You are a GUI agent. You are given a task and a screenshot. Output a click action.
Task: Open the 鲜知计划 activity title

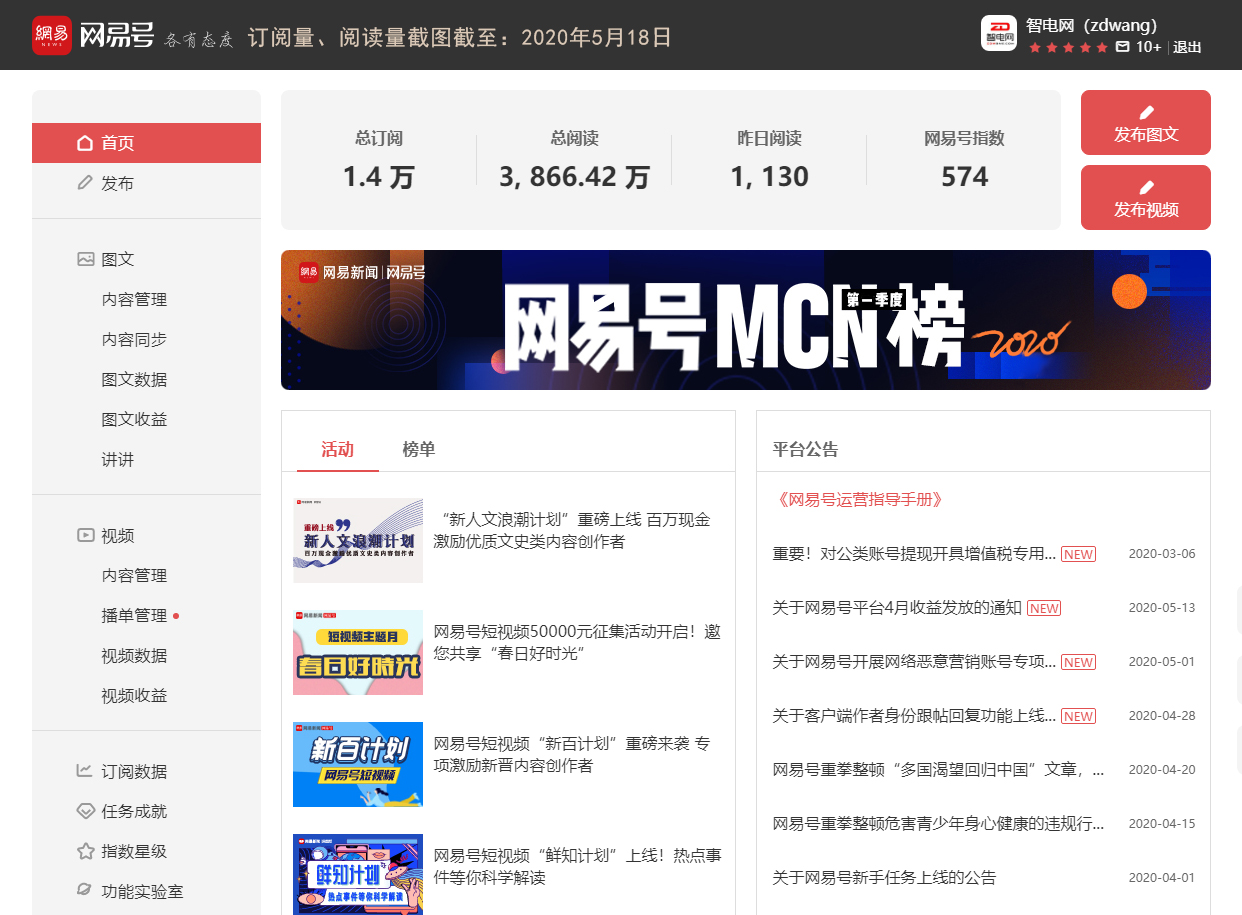577,866
